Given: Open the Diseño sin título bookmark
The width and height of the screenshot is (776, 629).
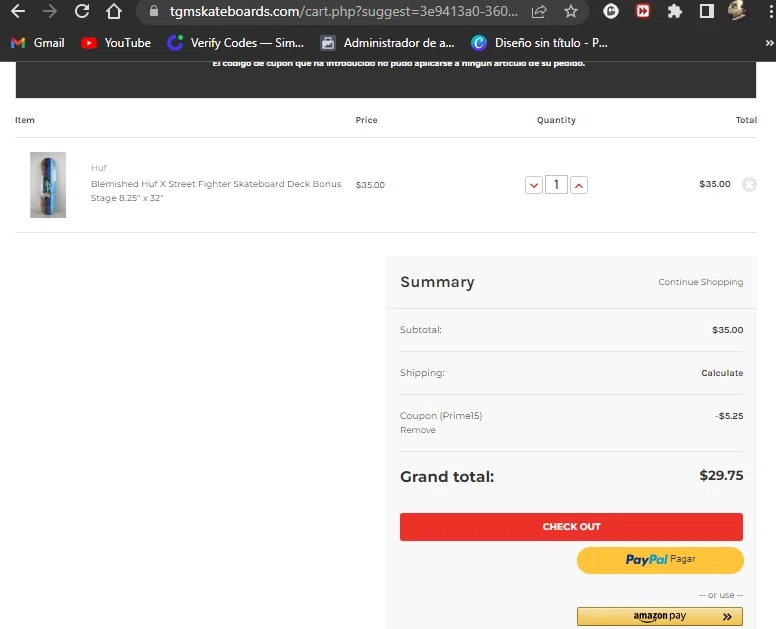Looking at the screenshot, I should (x=539, y=43).
